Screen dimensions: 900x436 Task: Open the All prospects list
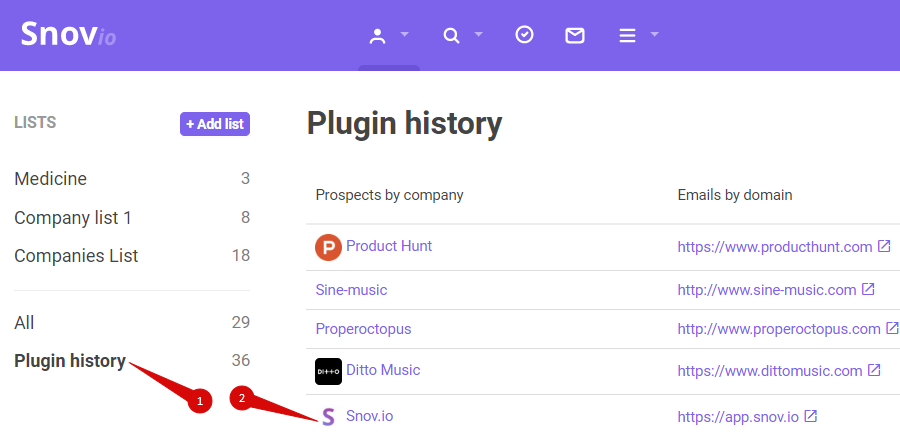24,322
